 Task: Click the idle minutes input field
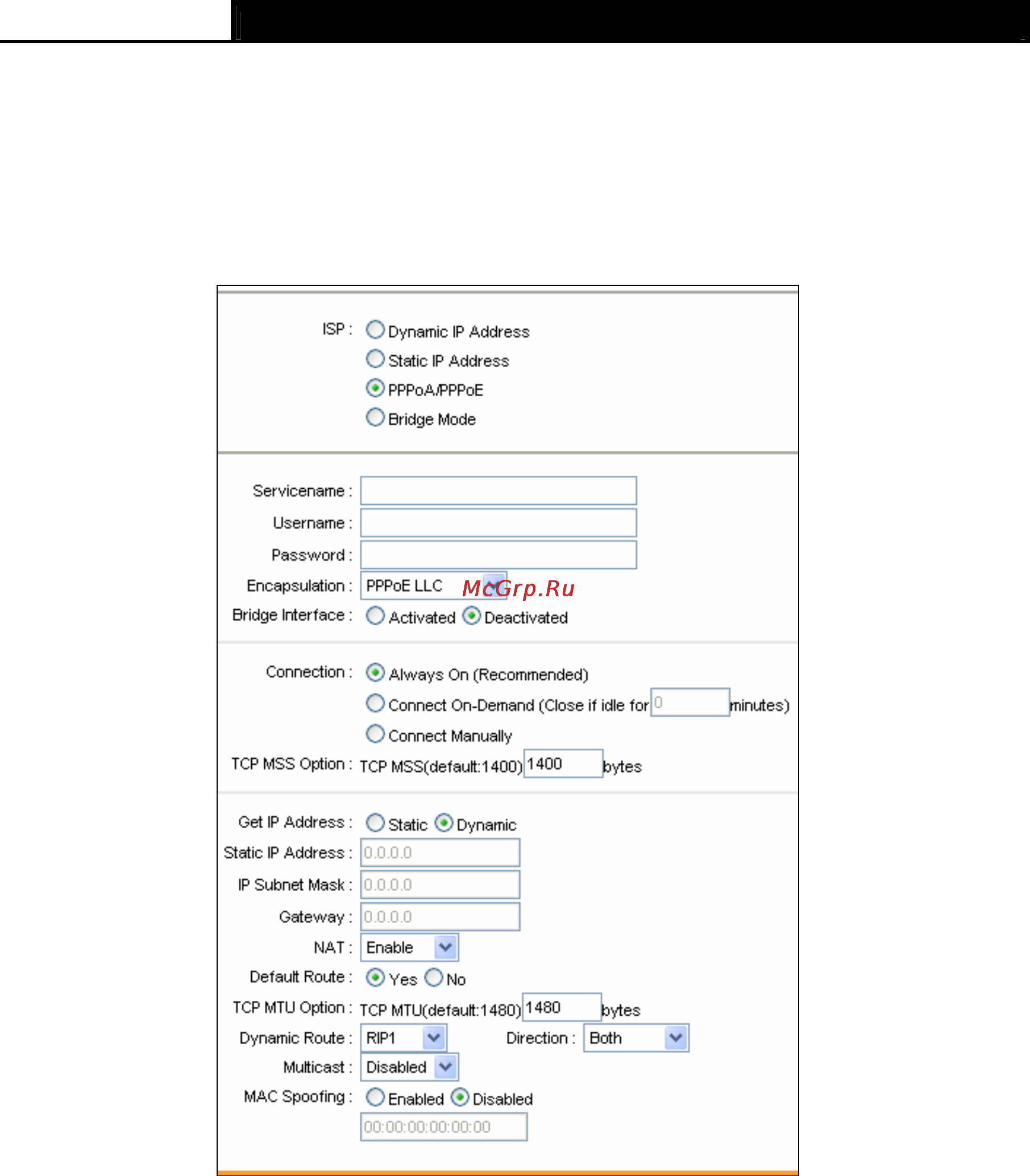(x=690, y=703)
